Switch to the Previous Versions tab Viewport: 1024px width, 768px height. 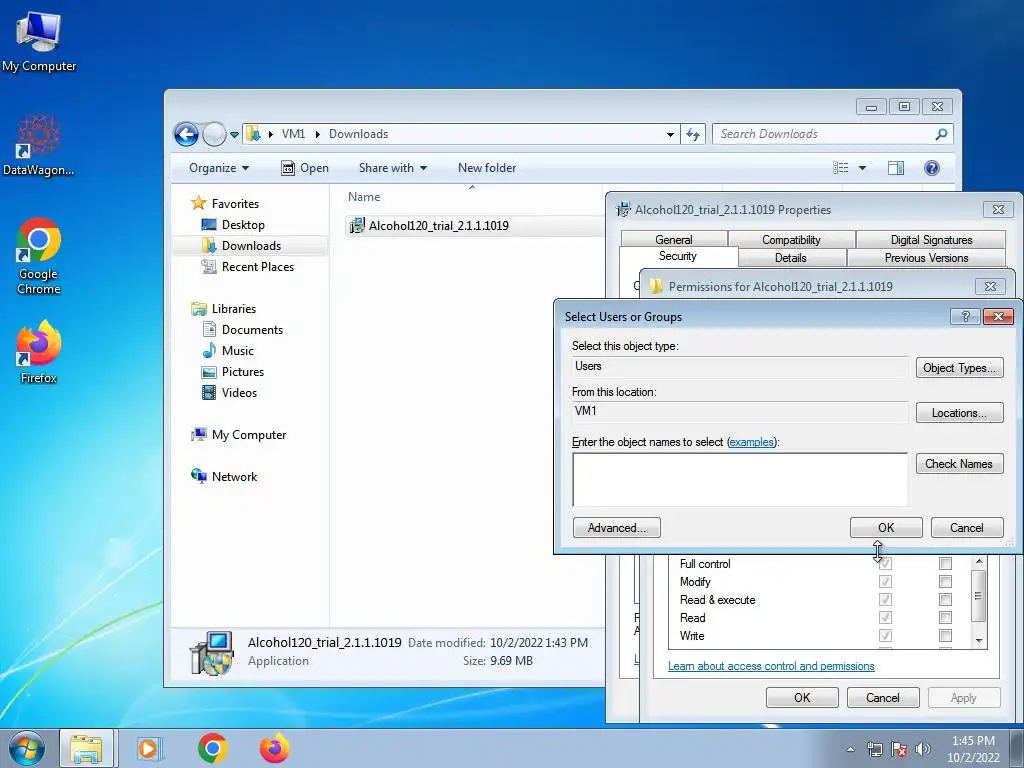[926, 257]
